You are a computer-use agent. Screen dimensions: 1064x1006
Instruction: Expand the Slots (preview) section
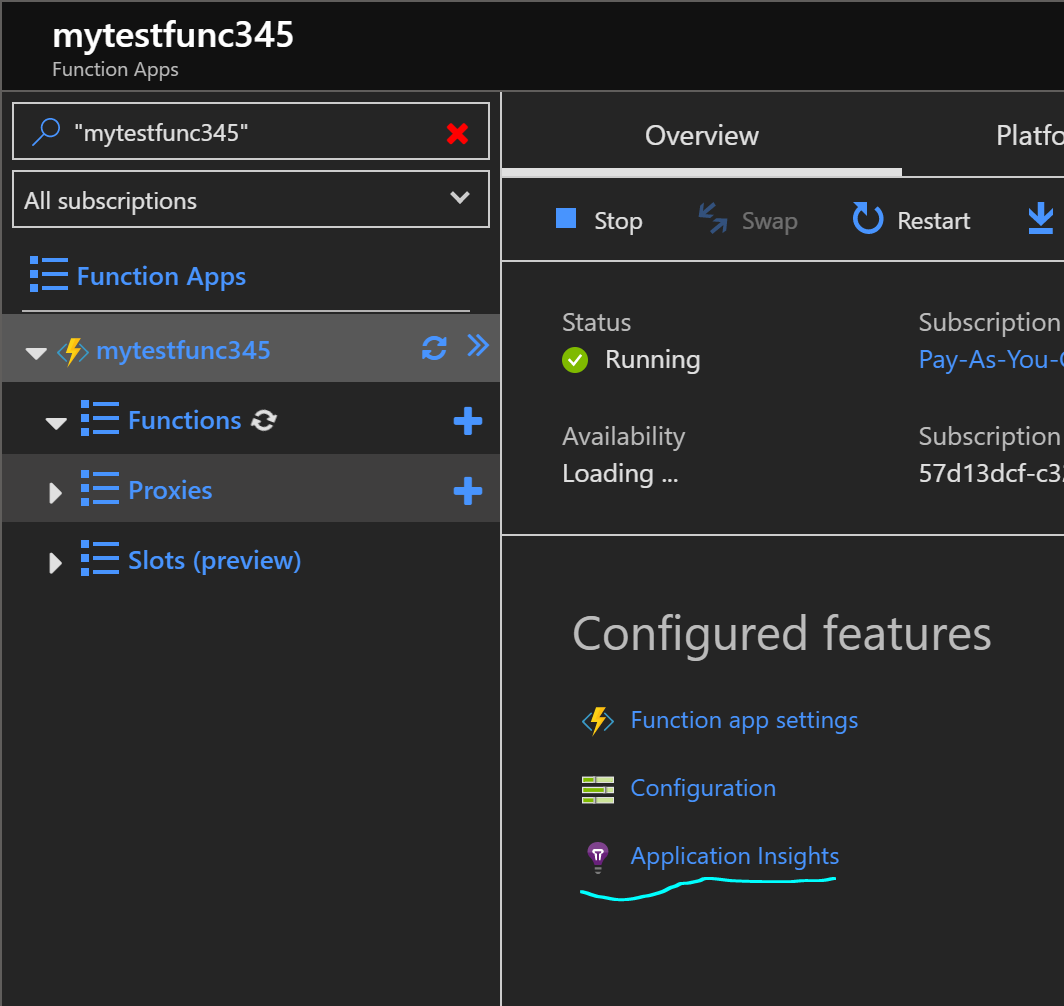[55, 562]
